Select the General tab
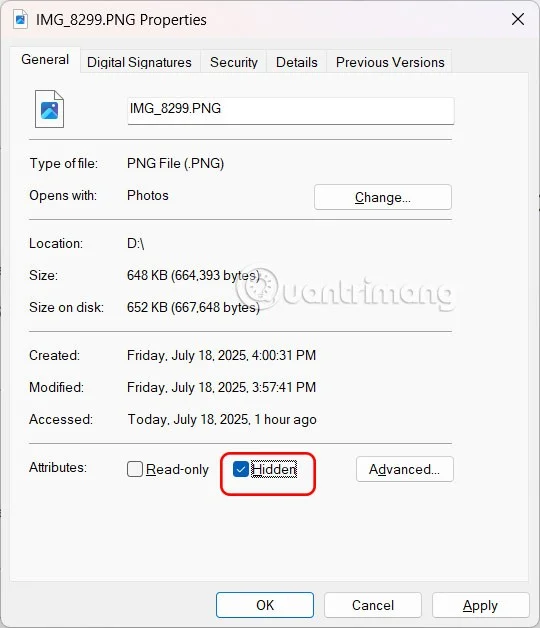The image size is (540, 628). pos(45,60)
